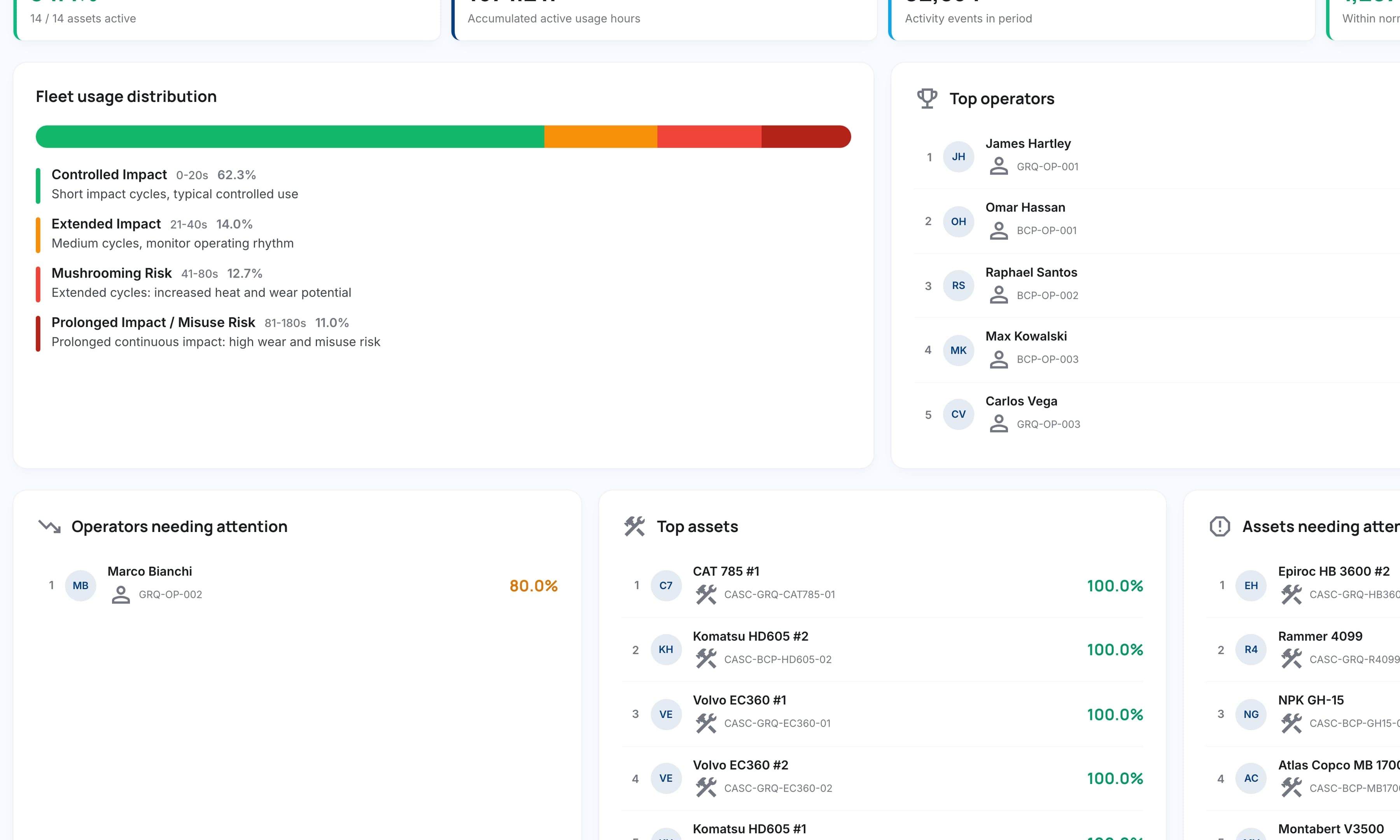The width and height of the screenshot is (1400, 840).
Task: Click the tools icon under Rammer 4099
Action: tap(1291, 659)
